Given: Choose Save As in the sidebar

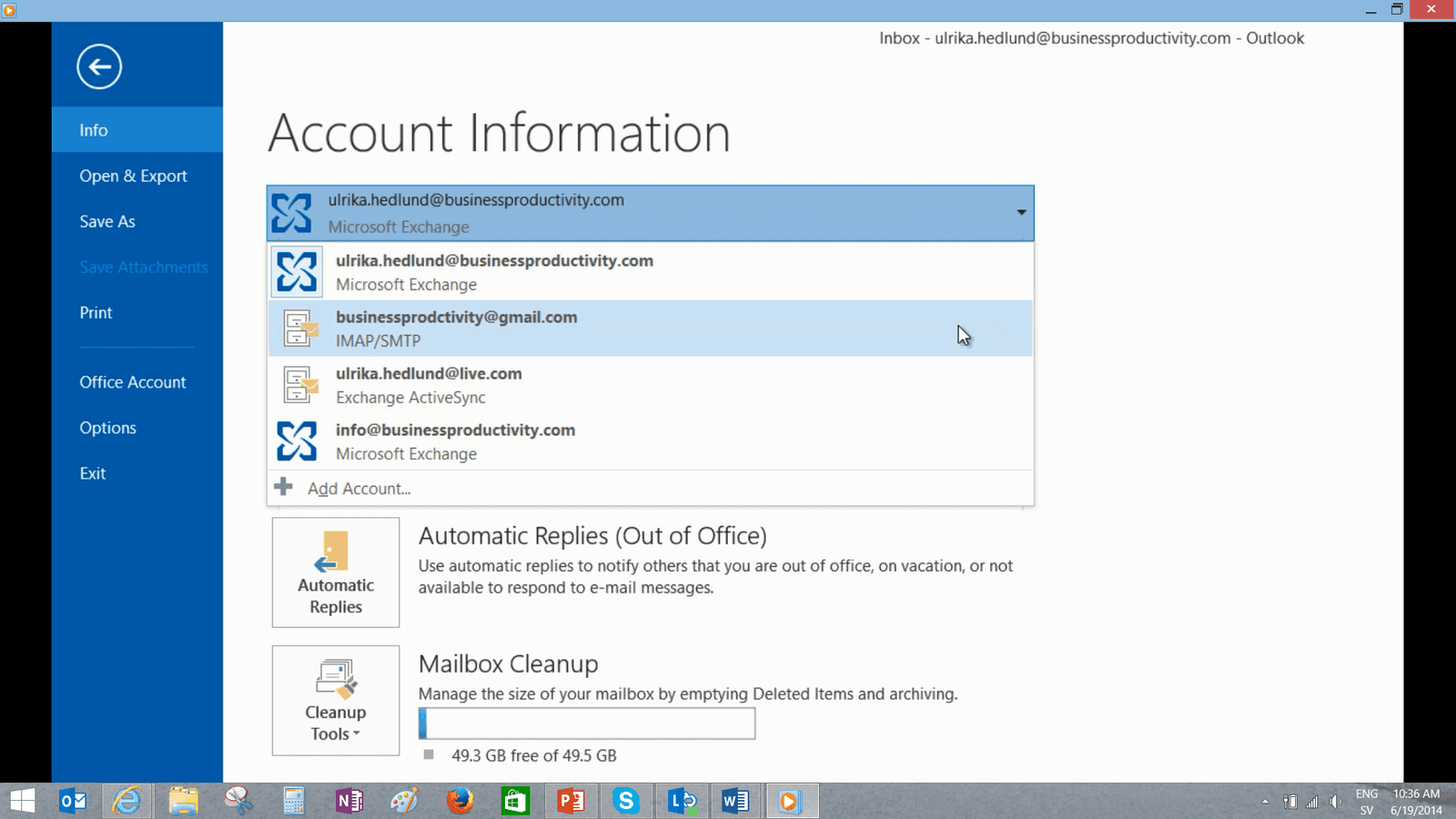Looking at the screenshot, I should [x=137, y=221].
